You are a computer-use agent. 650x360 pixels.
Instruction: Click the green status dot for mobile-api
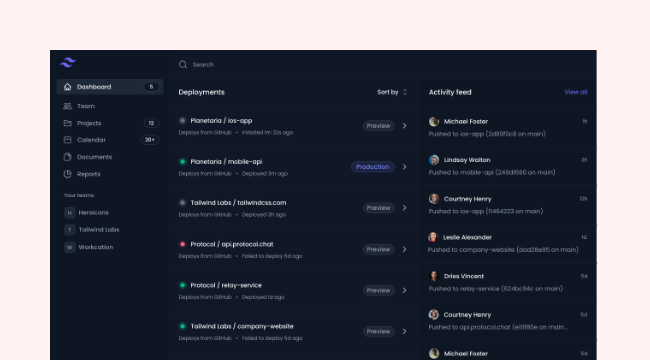click(x=182, y=162)
